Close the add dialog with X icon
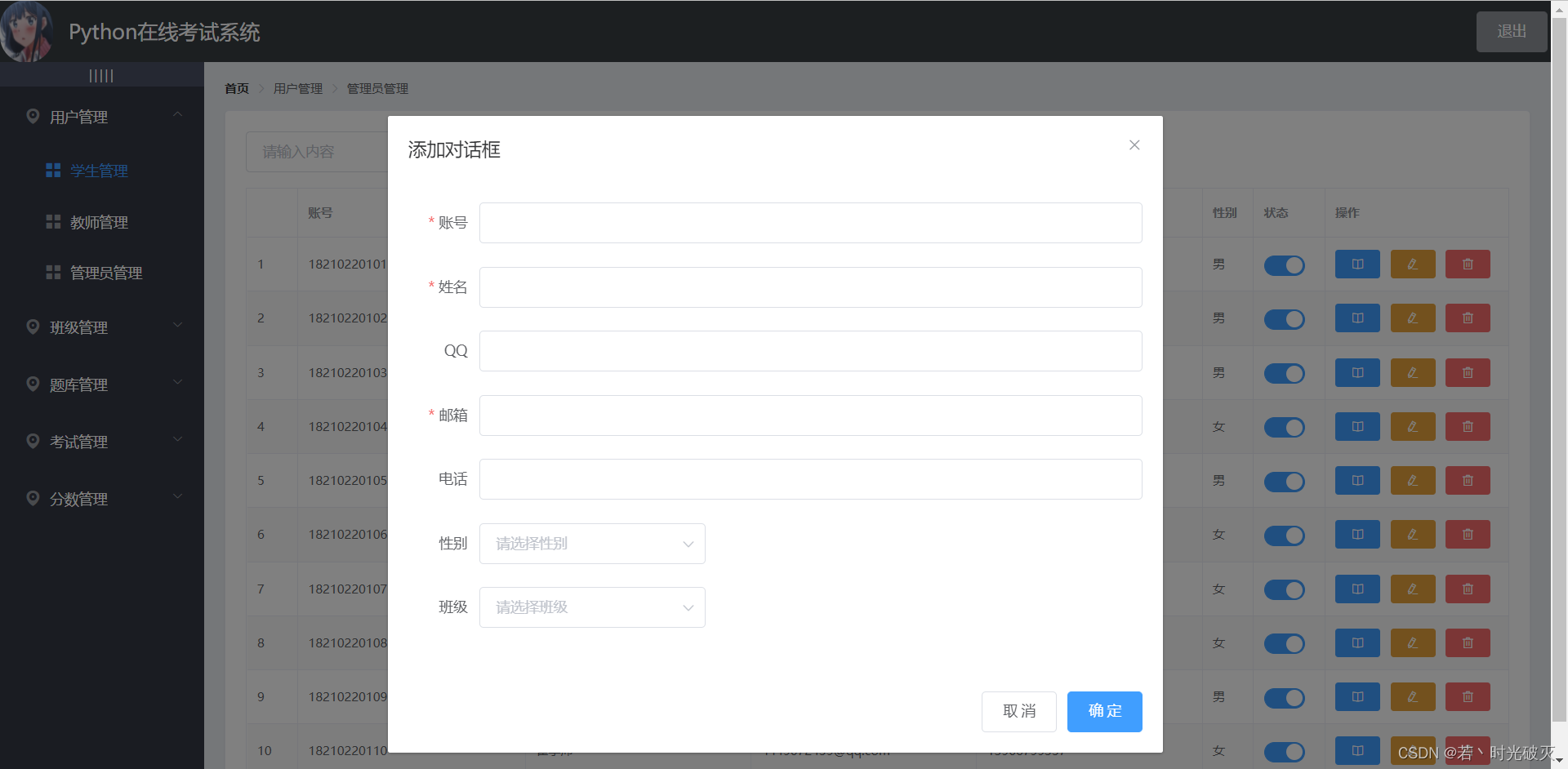 coord(1134,145)
